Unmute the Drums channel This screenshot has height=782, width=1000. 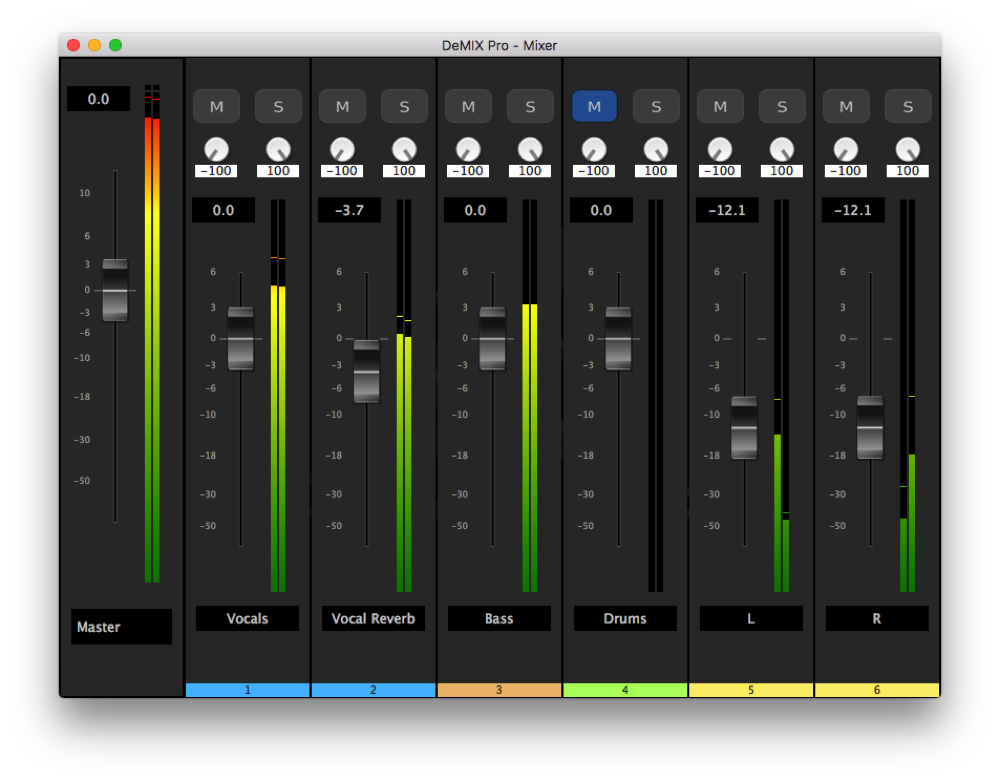click(594, 107)
